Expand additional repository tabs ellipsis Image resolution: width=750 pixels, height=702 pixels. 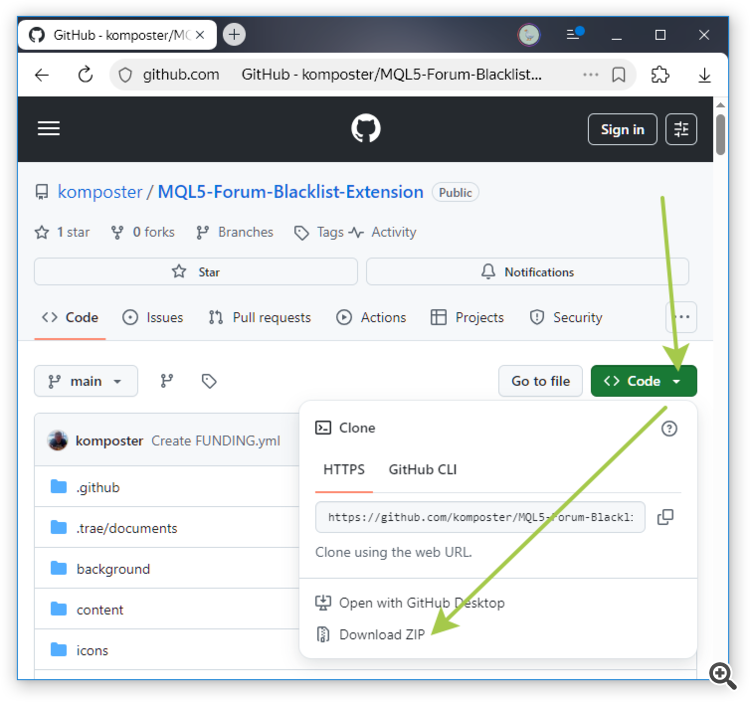click(x=681, y=317)
